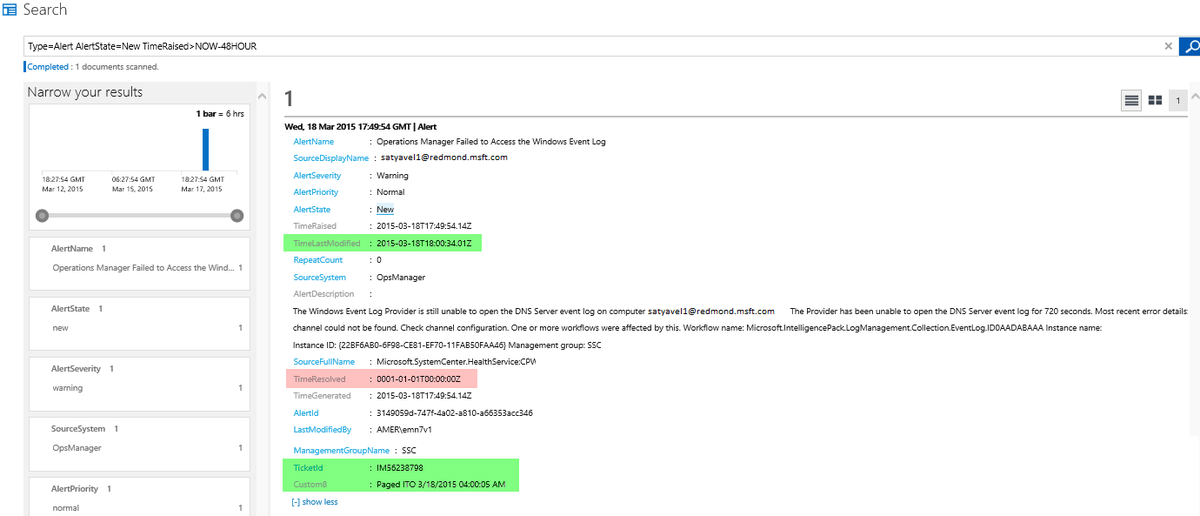Switch to tile/grid view layout icon
1200x516 pixels.
(x=1154, y=100)
